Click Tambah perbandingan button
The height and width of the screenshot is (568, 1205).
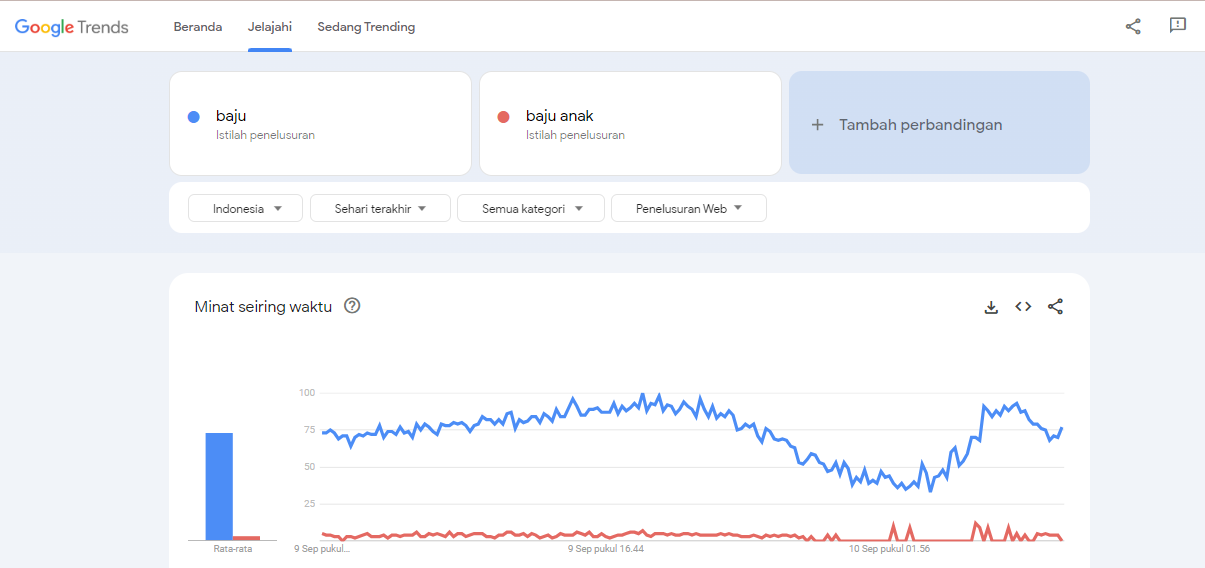point(939,123)
